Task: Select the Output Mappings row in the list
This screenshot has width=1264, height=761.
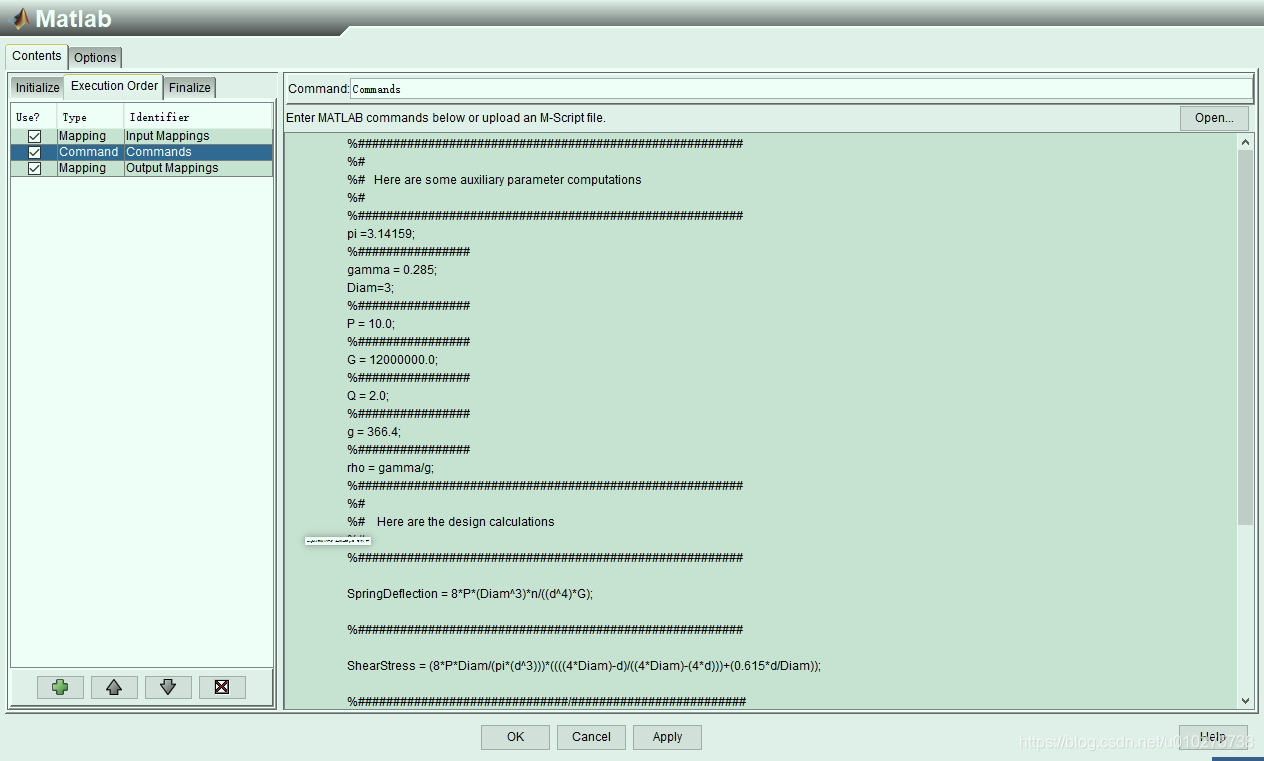Action: (172, 168)
